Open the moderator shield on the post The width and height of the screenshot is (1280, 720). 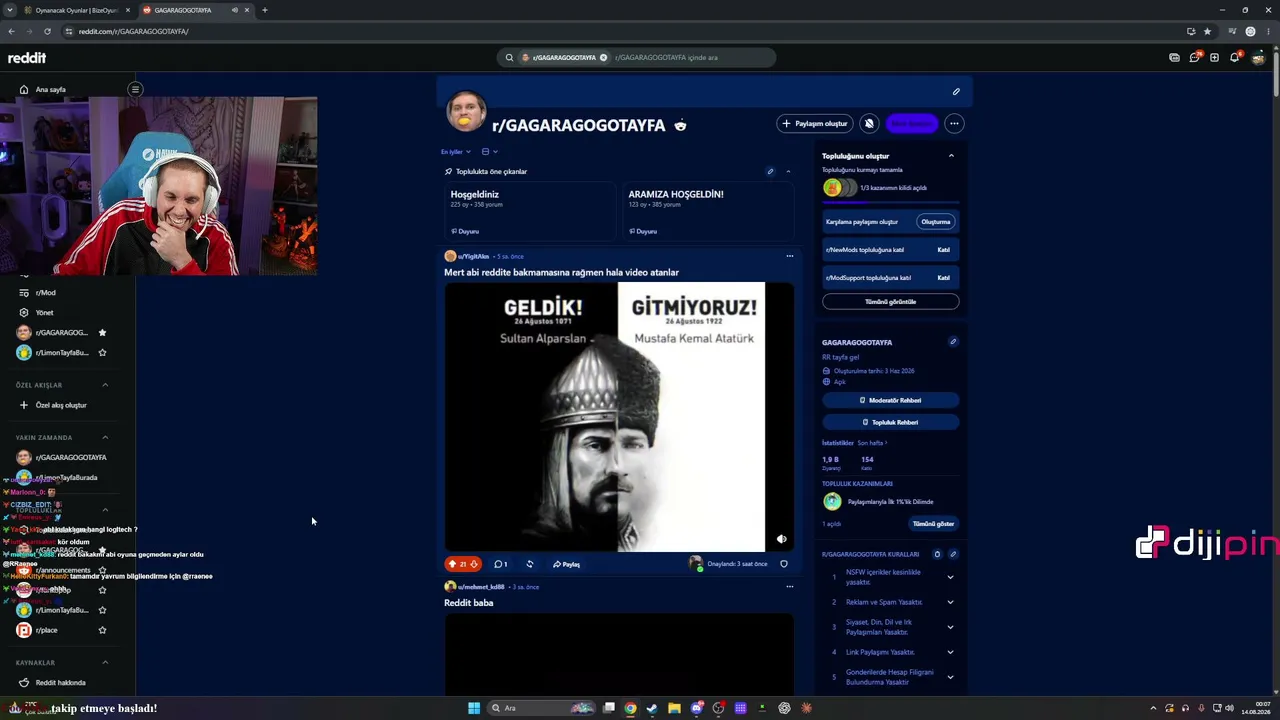click(x=784, y=564)
